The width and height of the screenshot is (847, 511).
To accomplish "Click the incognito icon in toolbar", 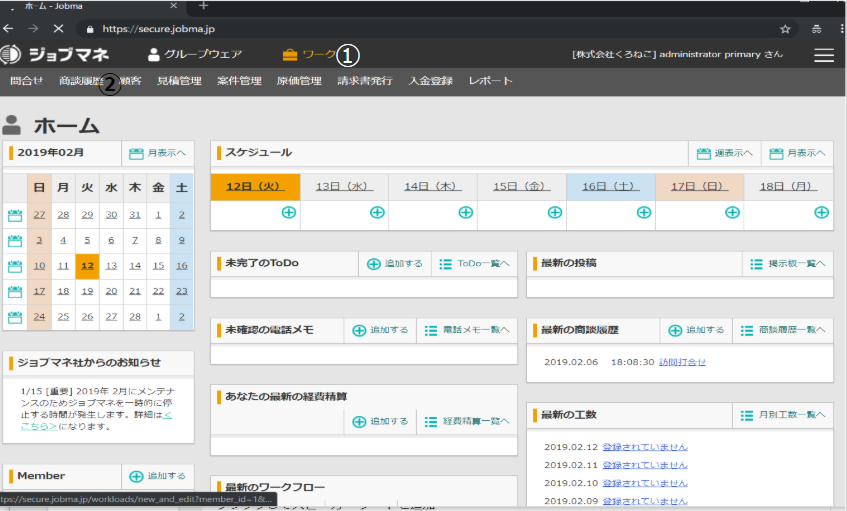I will pos(816,29).
